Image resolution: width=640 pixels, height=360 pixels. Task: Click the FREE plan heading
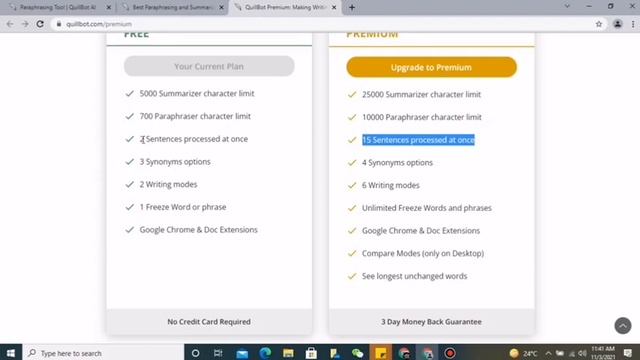136,35
